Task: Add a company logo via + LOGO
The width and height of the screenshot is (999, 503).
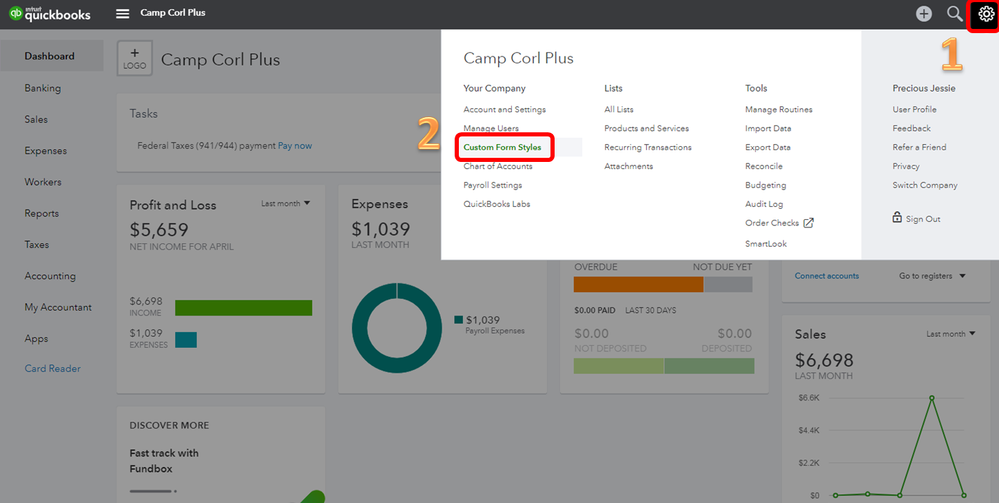Action: coord(134,58)
